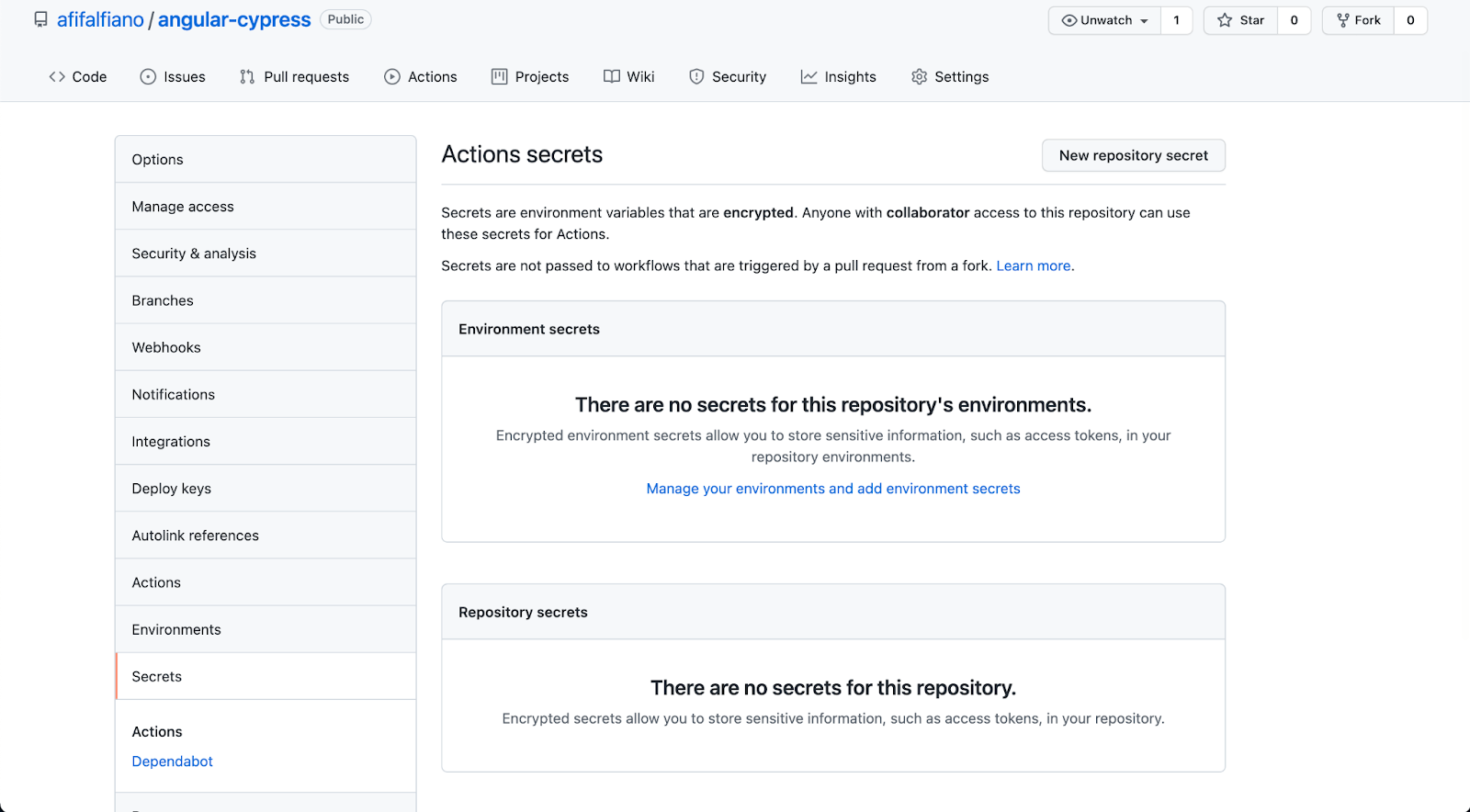Open the Actions tab in repository navigation

(x=421, y=77)
